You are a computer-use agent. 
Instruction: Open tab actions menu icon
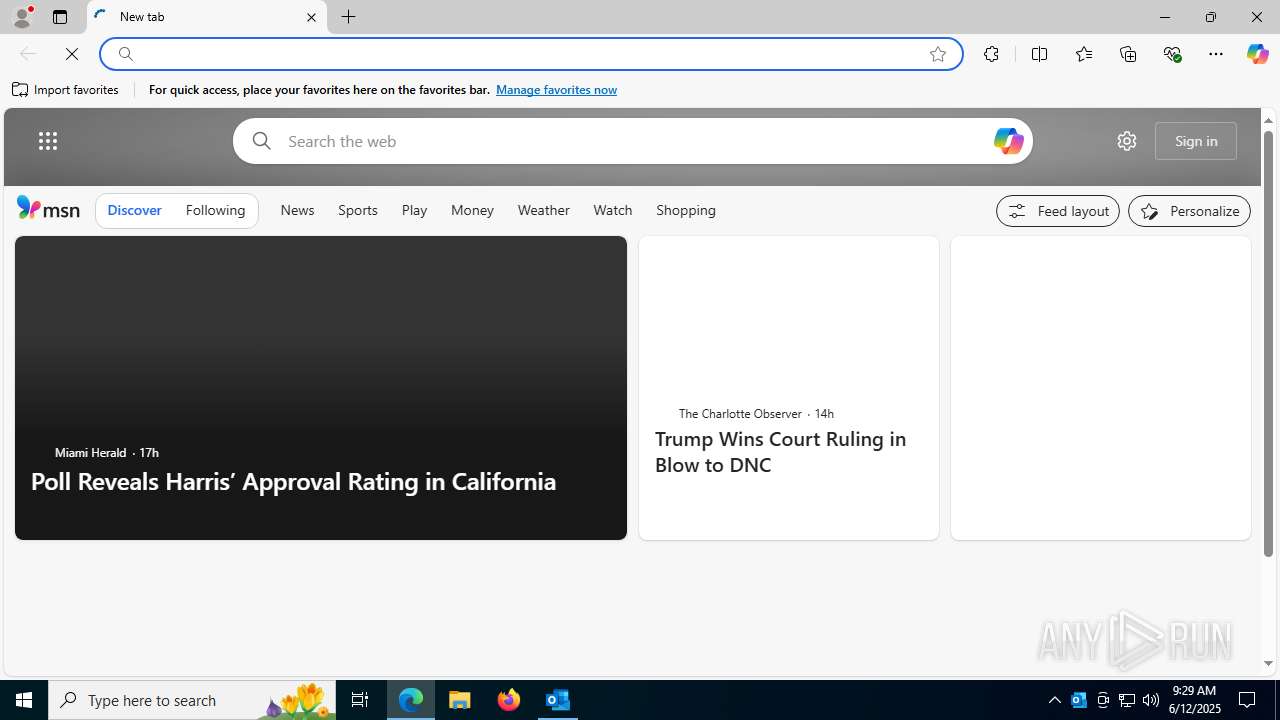60,17
